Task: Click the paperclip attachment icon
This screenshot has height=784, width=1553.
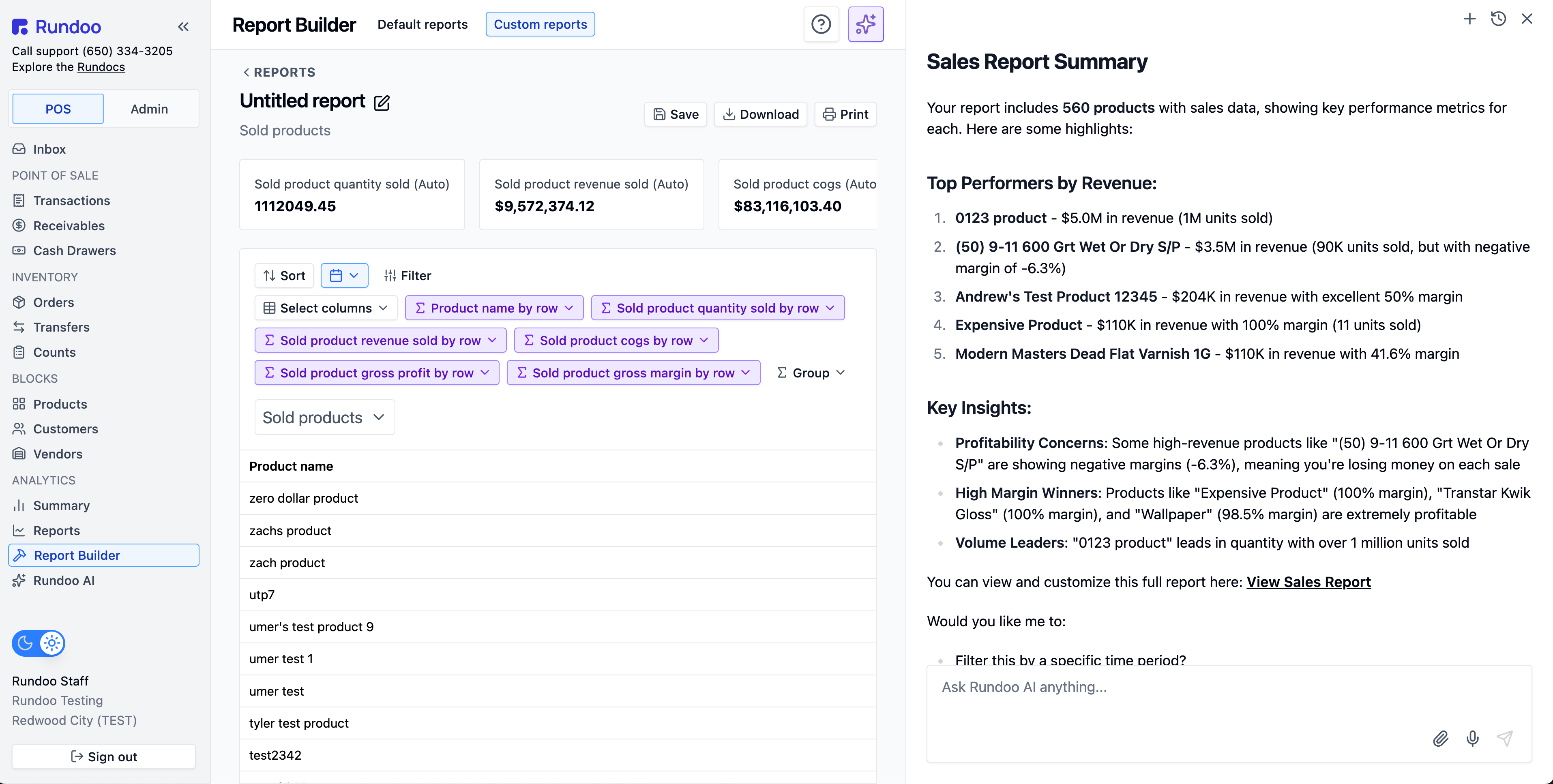Action: tap(1440, 738)
